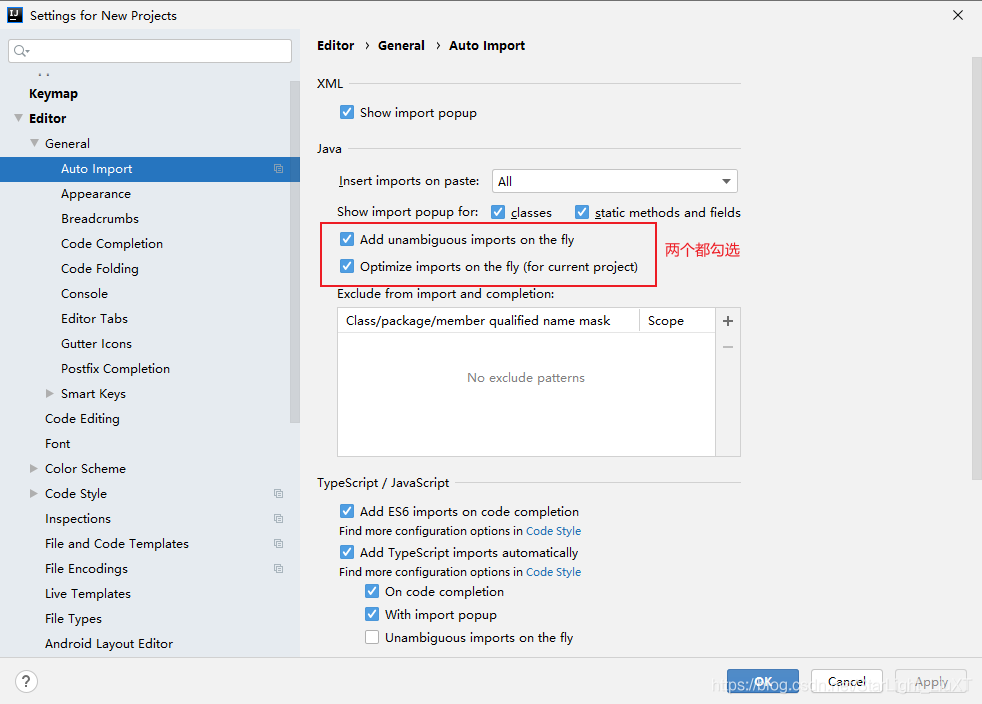Open Code Style link under ES6 imports

pos(554,531)
